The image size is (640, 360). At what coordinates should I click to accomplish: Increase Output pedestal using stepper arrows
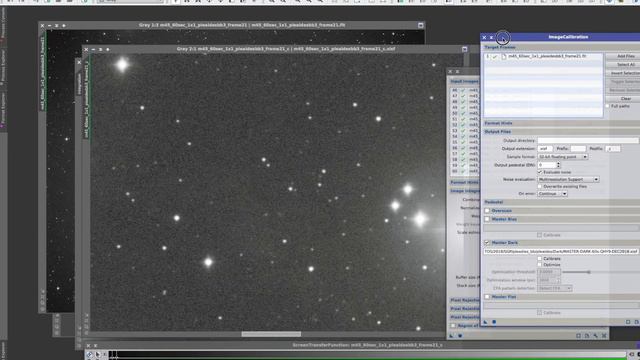pos(558,164)
